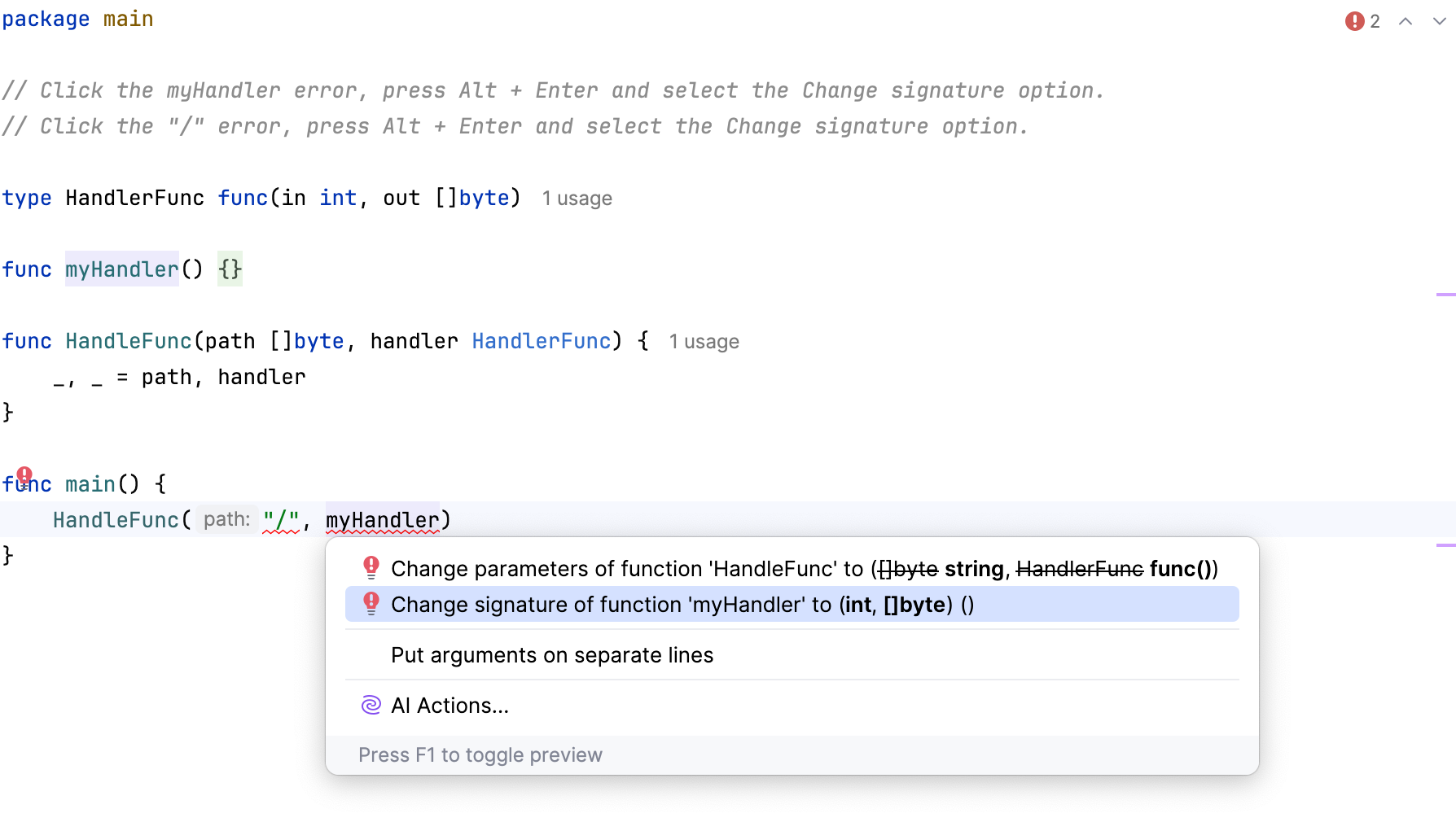Click the upper purple marker in the error stripe
Screen dimensions: 1456x822
1445,295
